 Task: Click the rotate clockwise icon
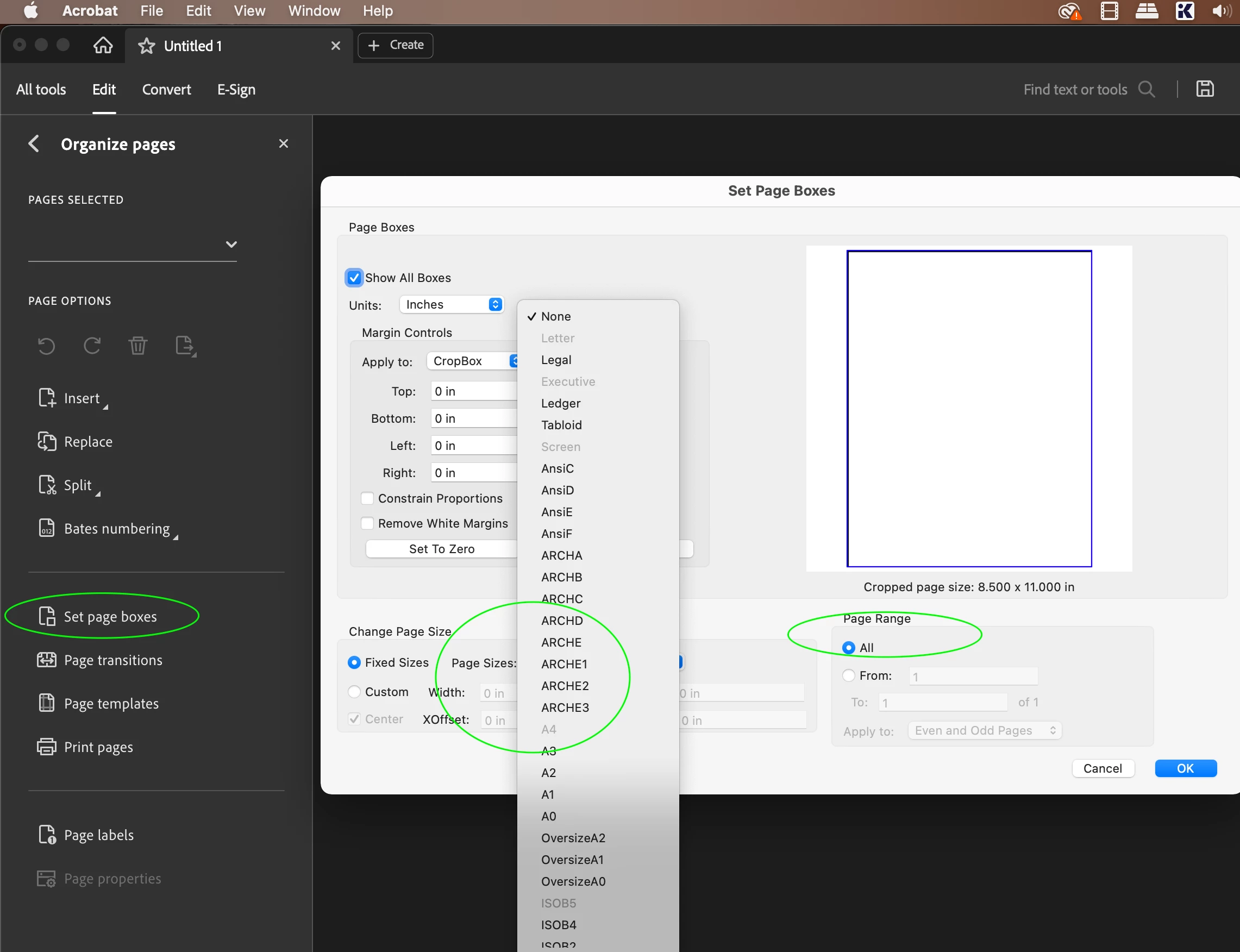(92, 346)
